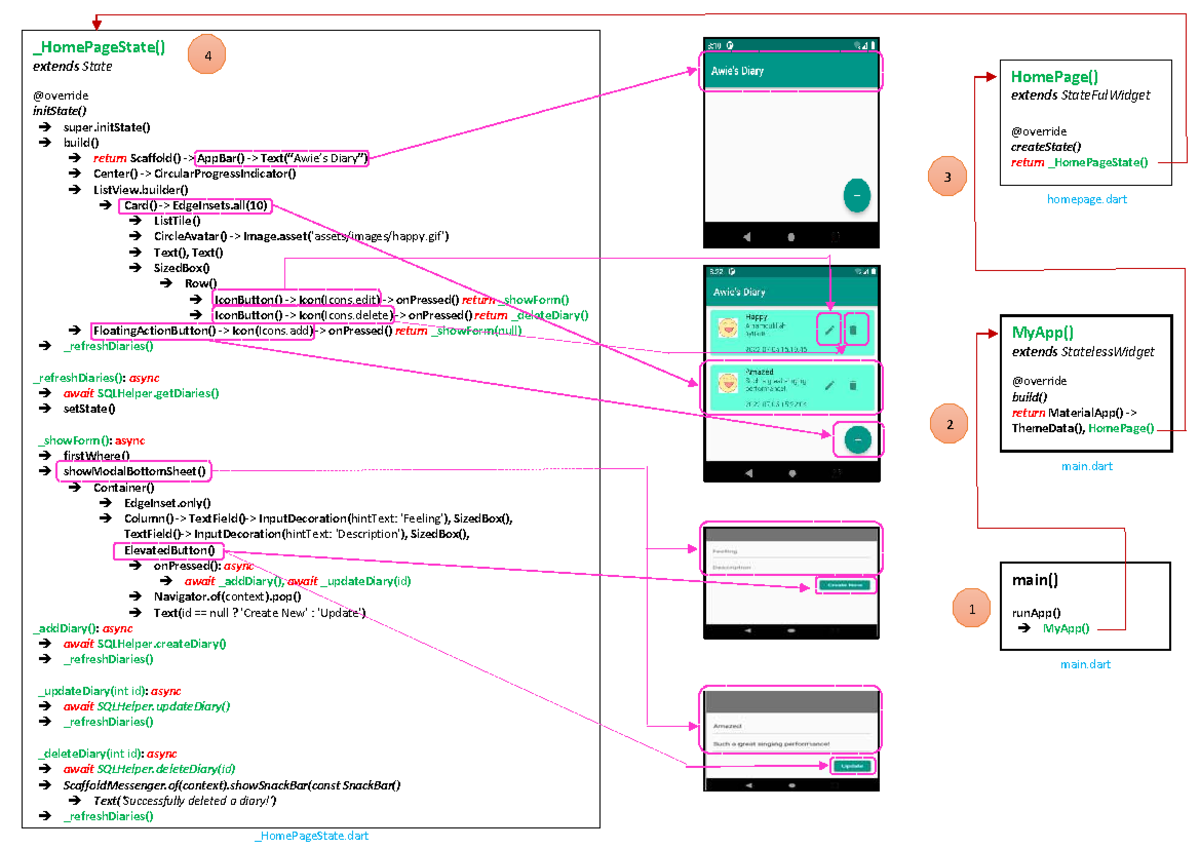This screenshot has height=849, width=1200.
Task: Click the 'Text('Successfully deleted a diary!')' line
Action: click(185, 801)
